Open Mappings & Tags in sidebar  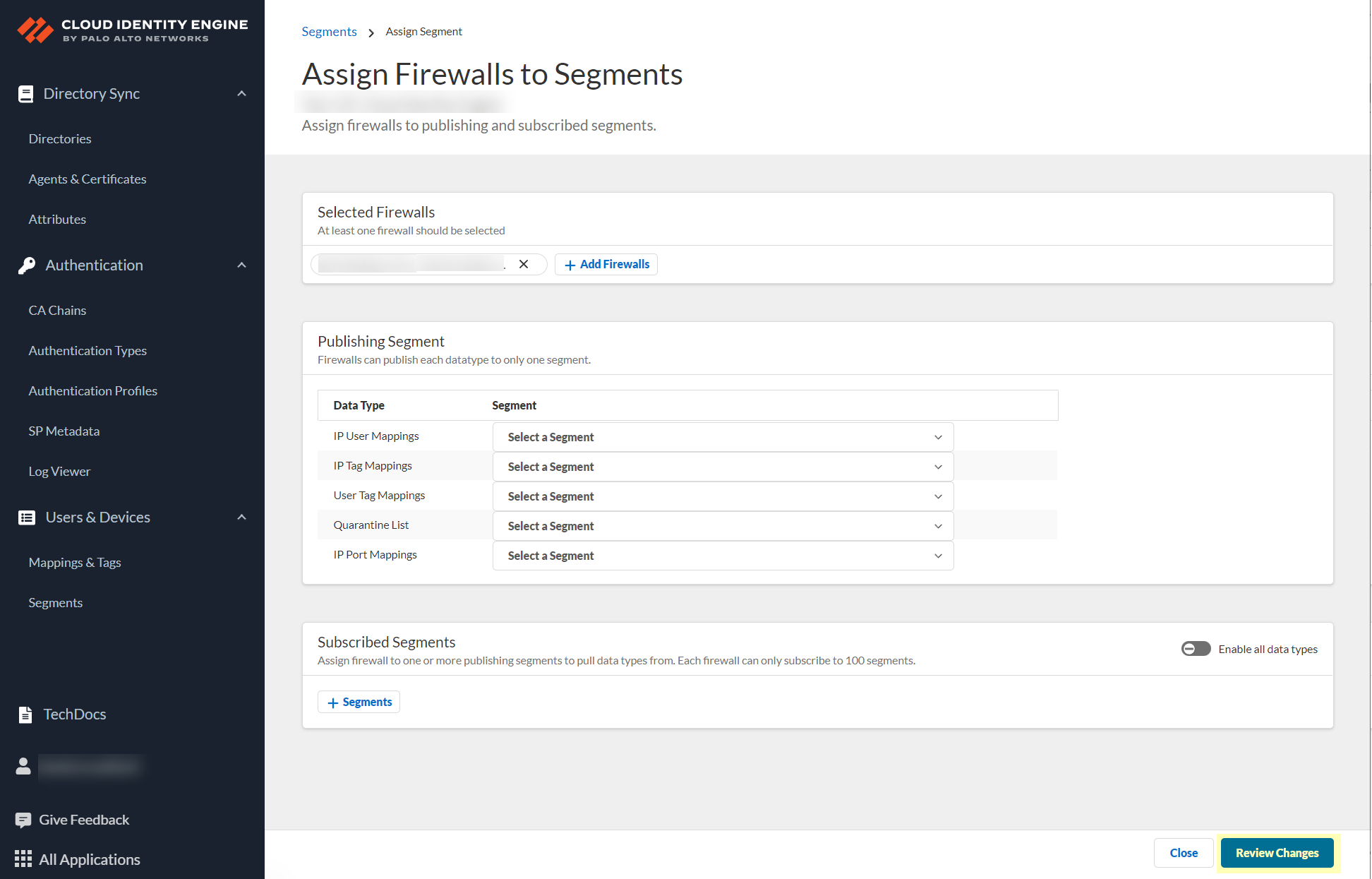(x=75, y=563)
